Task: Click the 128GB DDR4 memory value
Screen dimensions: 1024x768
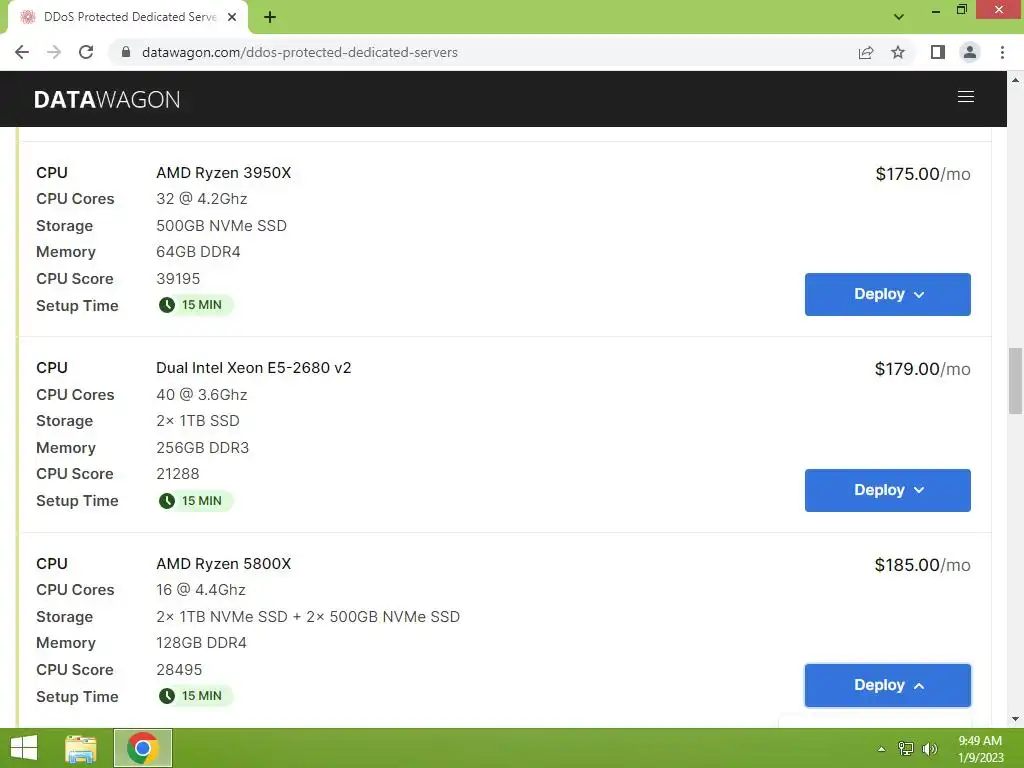Action: coord(201,643)
